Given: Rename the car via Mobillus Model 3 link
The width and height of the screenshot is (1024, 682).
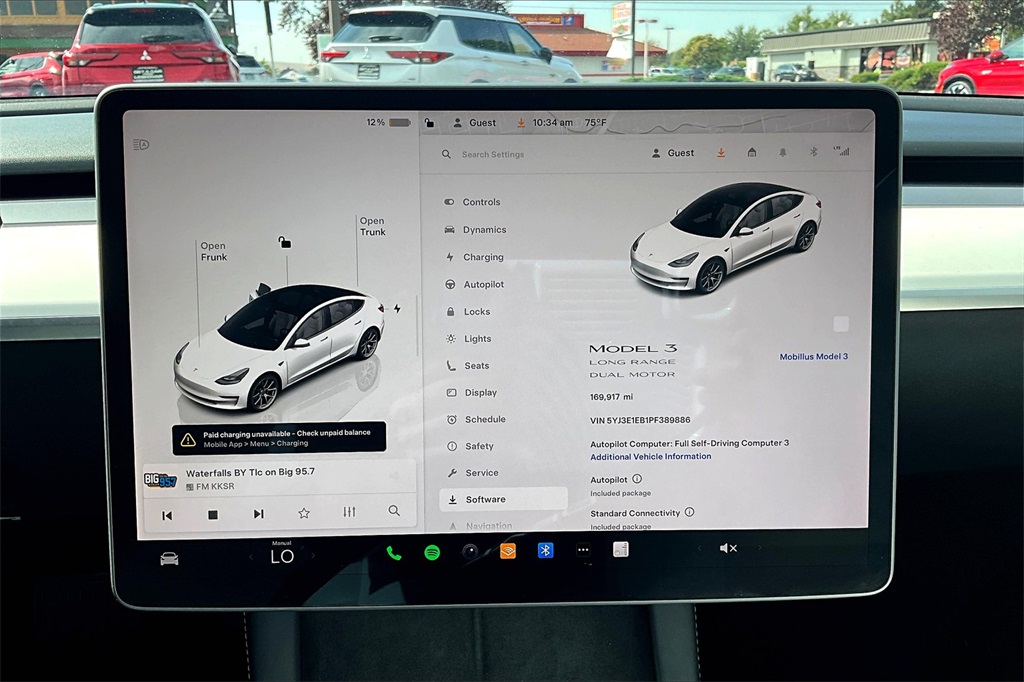Looking at the screenshot, I should tap(814, 356).
